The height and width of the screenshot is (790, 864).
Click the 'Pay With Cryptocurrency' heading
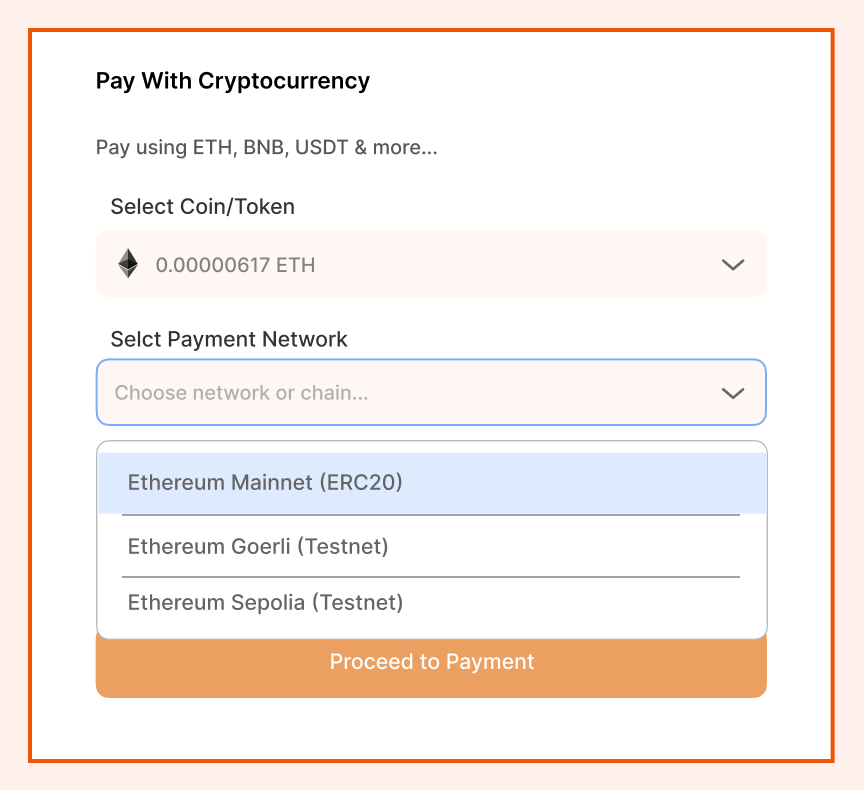233,81
